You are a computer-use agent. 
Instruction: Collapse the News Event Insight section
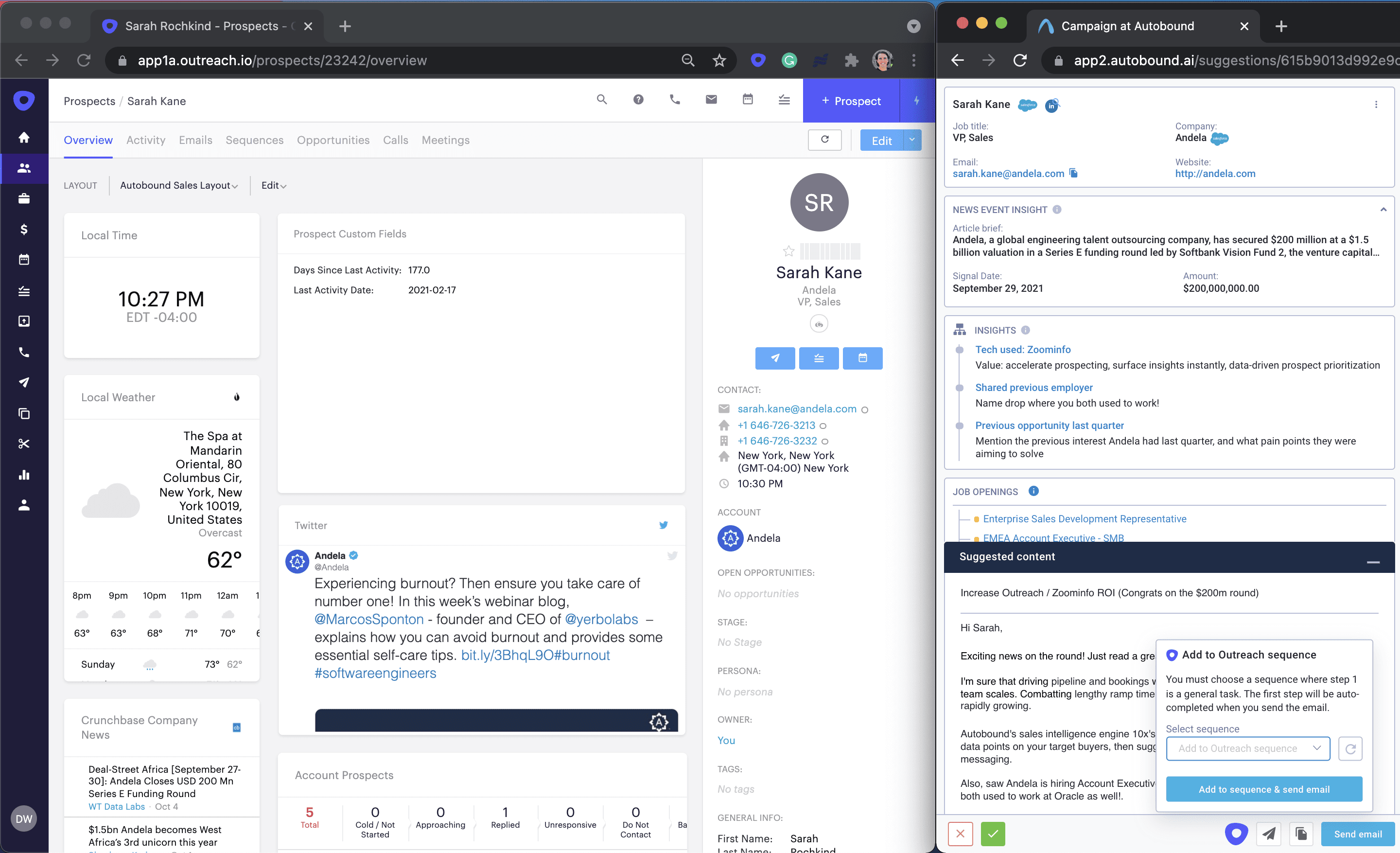tap(1383, 210)
